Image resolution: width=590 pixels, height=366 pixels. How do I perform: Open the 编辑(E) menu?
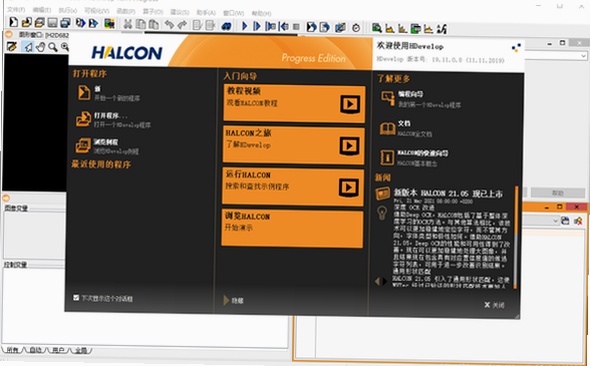pyautogui.click(x=41, y=10)
